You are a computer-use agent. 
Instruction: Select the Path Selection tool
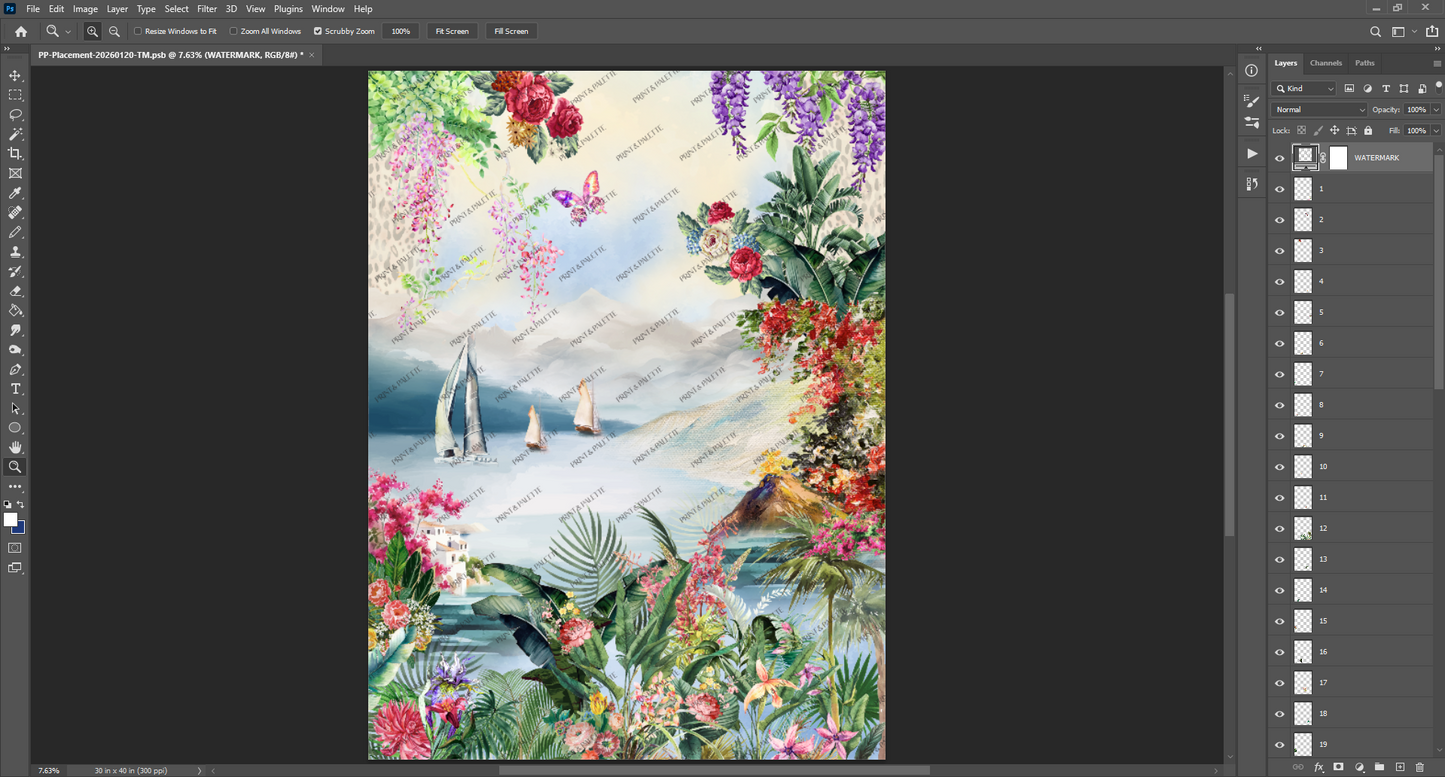point(15,408)
